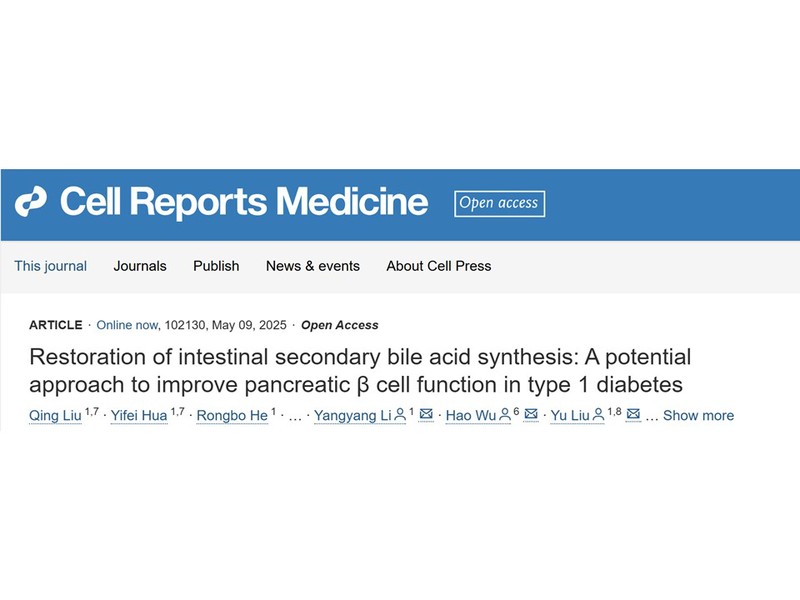Expand the About Cell Press menu

[439, 266]
